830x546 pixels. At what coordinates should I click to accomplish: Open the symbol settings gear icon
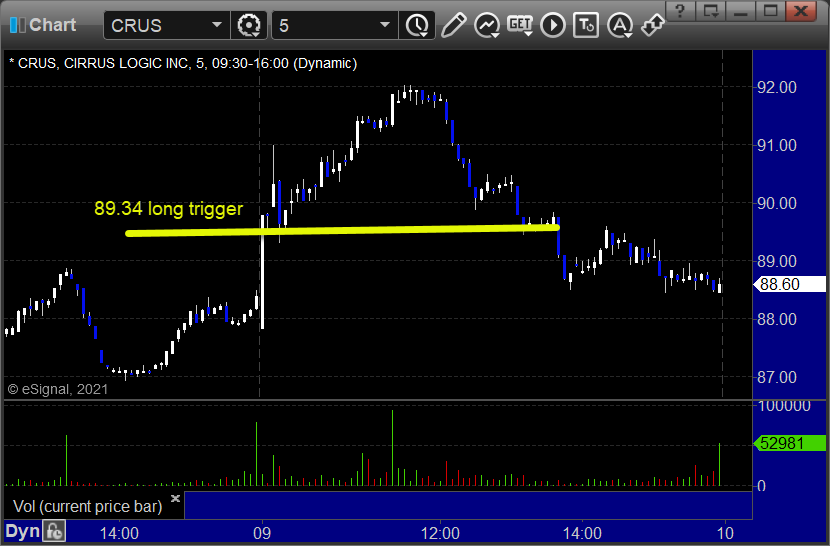coord(249,25)
